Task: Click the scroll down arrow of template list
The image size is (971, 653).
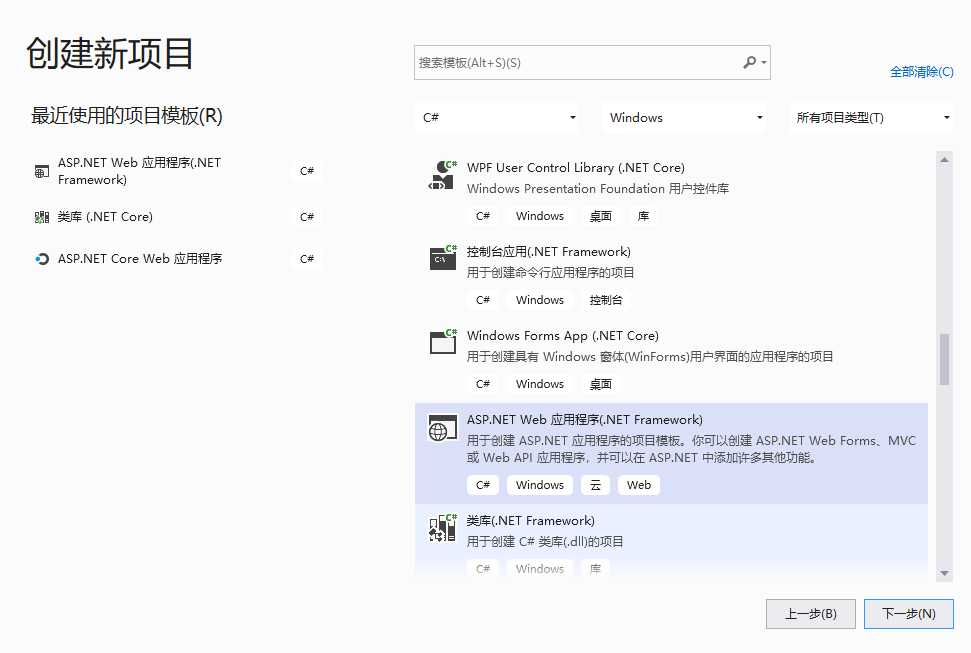Action: 944,573
